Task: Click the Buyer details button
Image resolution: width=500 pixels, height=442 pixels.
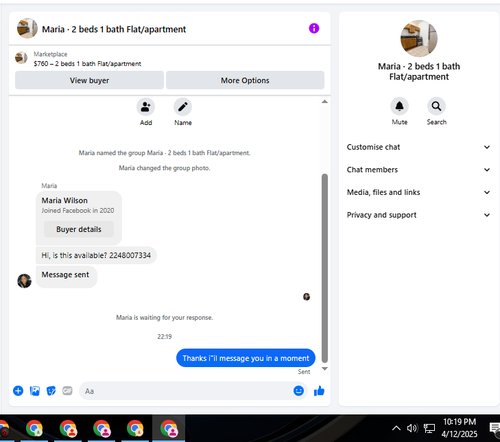Action: [79, 229]
